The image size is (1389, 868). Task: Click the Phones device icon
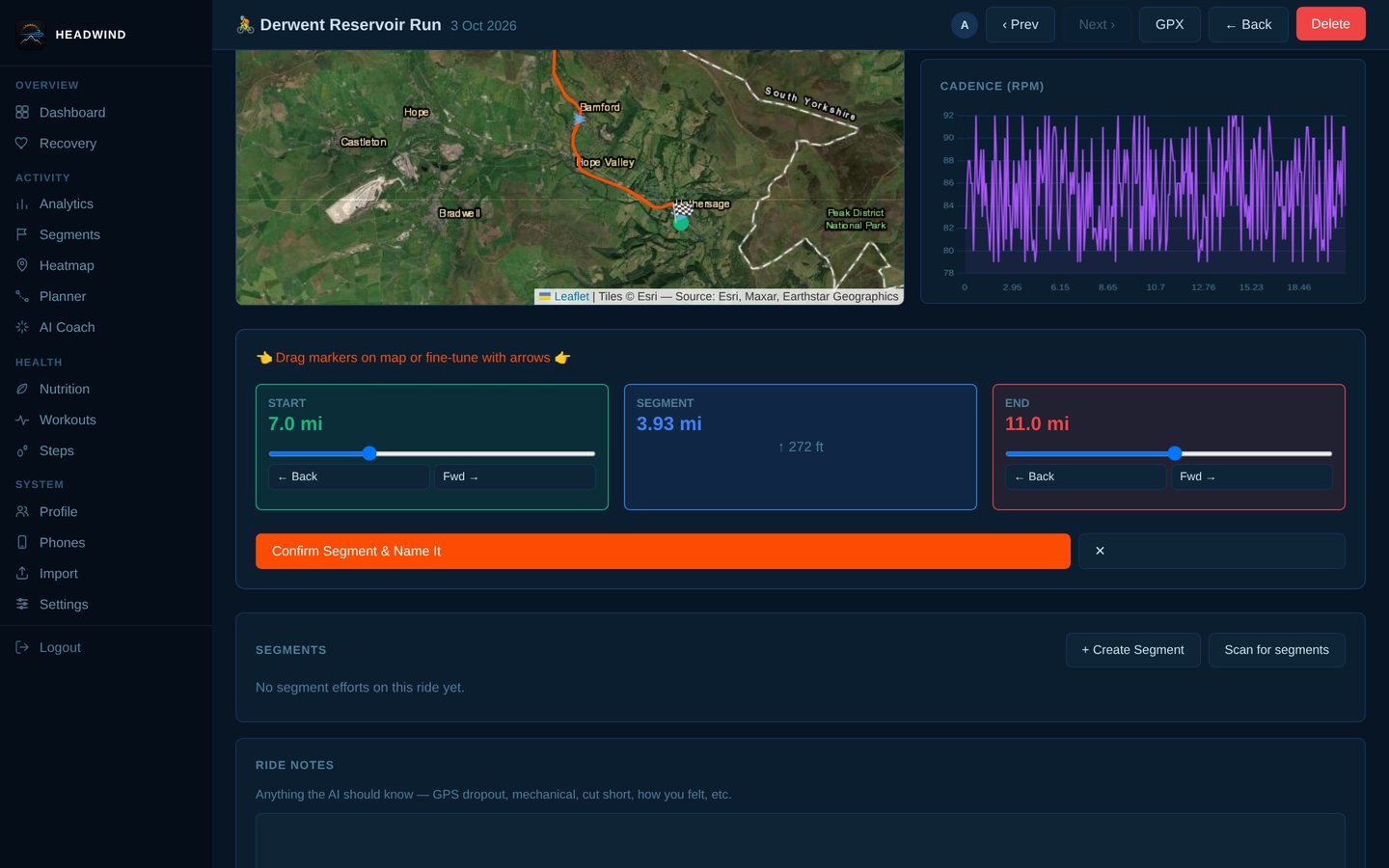[22, 542]
